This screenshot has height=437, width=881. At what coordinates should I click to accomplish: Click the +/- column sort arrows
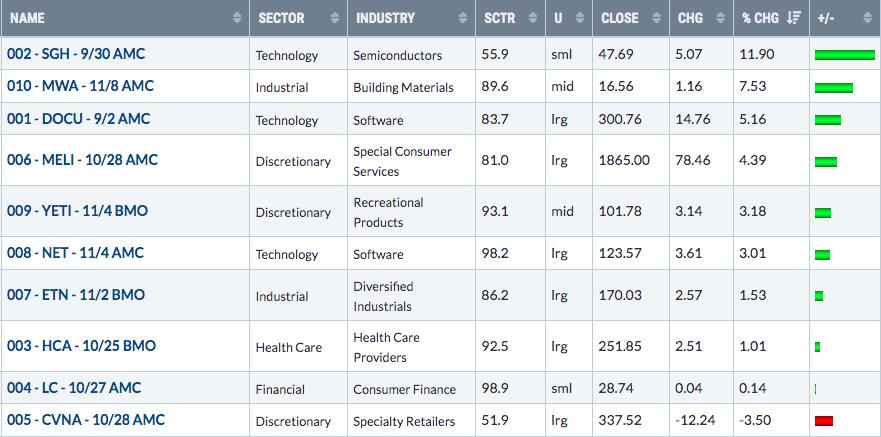(x=868, y=18)
